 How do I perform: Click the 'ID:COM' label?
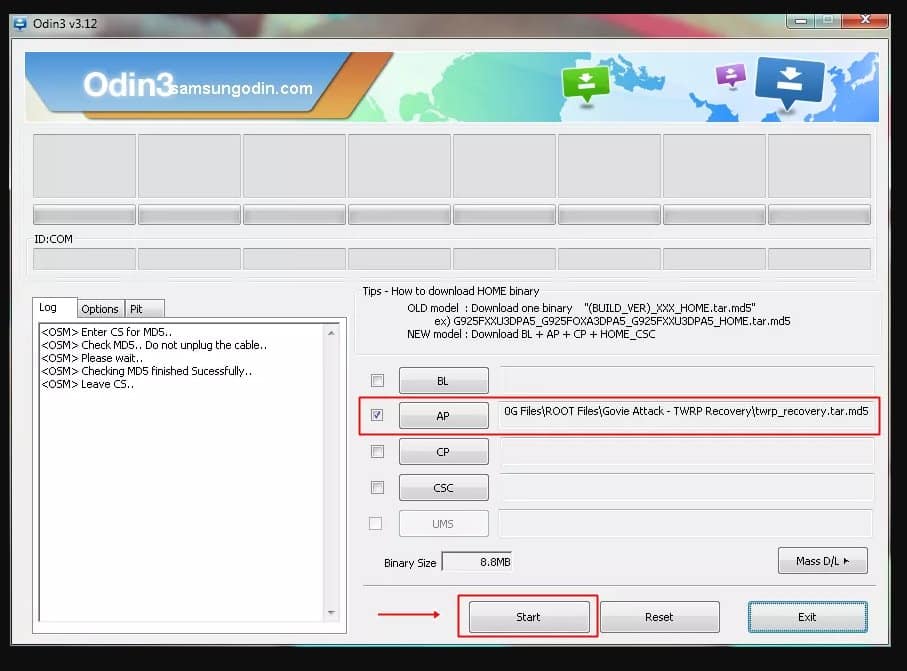(53, 239)
